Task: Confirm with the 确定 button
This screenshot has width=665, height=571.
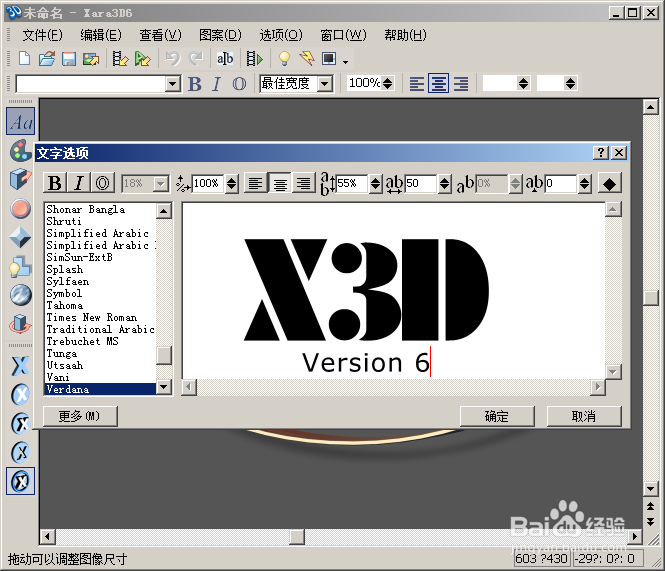Action: coord(497,416)
